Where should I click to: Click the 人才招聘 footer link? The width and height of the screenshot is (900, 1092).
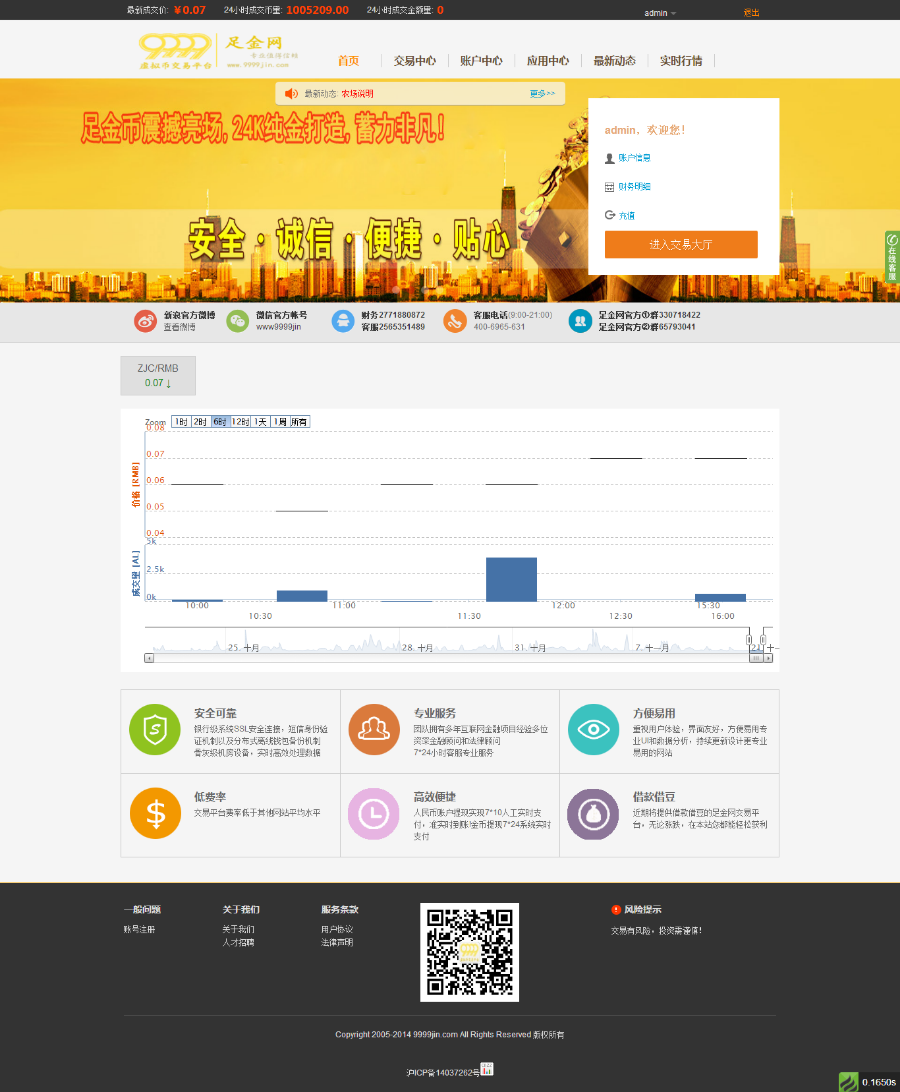point(238,942)
